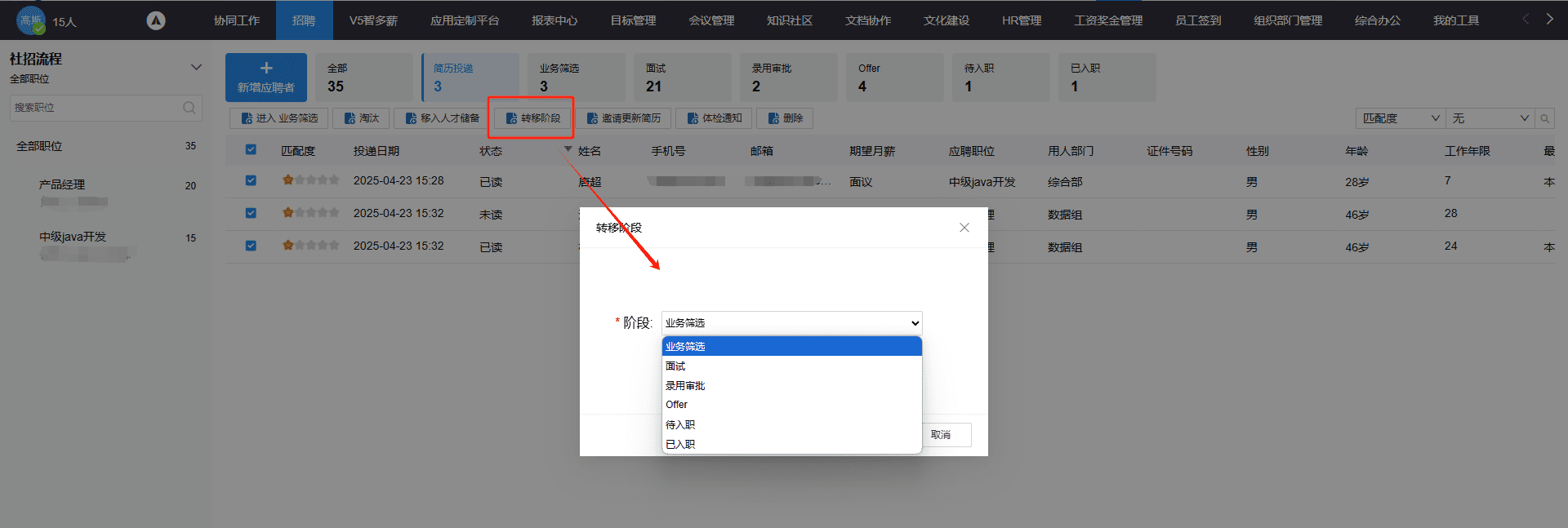Open the 无 dropdown
Viewport: 1568px width, 528px height.
[x=1490, y=118]
